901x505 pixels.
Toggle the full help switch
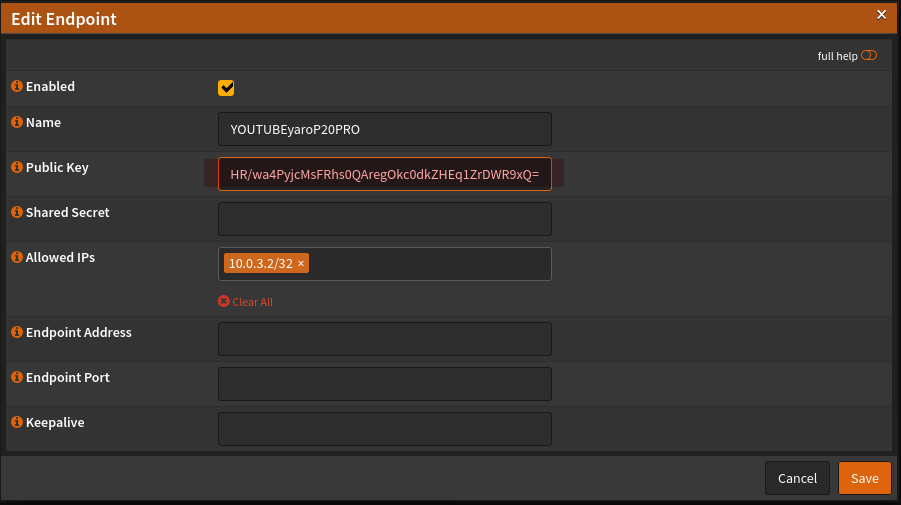tap(868, 56)
